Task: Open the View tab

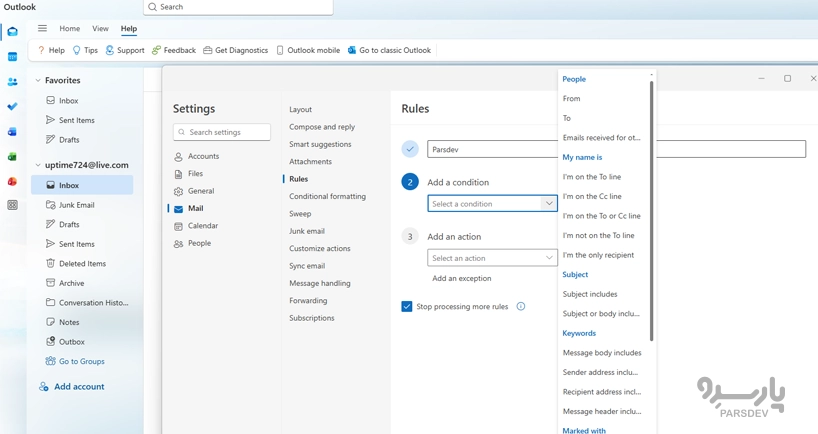Action: tap(100, 29)
